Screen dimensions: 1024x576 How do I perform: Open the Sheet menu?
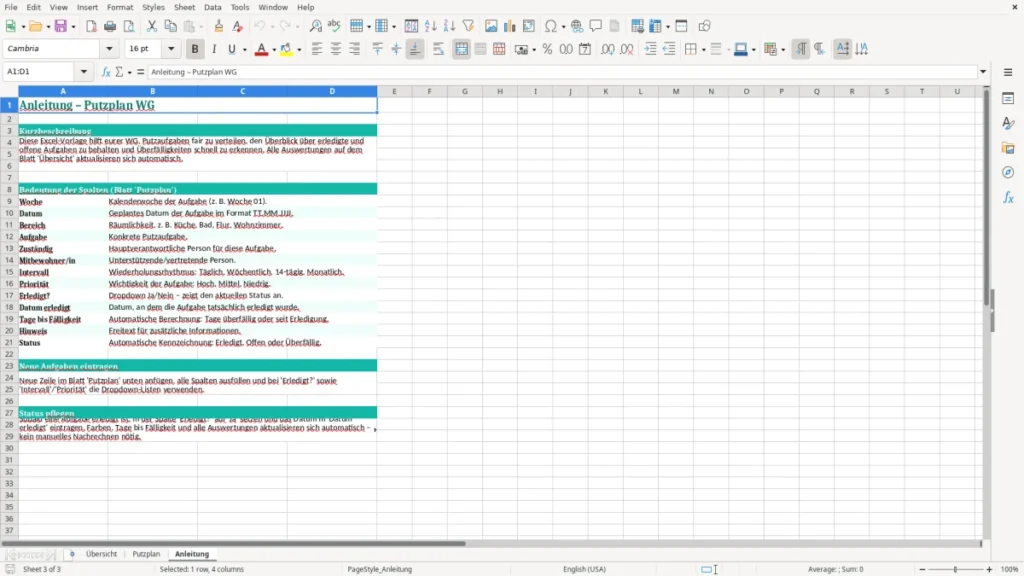(184, 7)
